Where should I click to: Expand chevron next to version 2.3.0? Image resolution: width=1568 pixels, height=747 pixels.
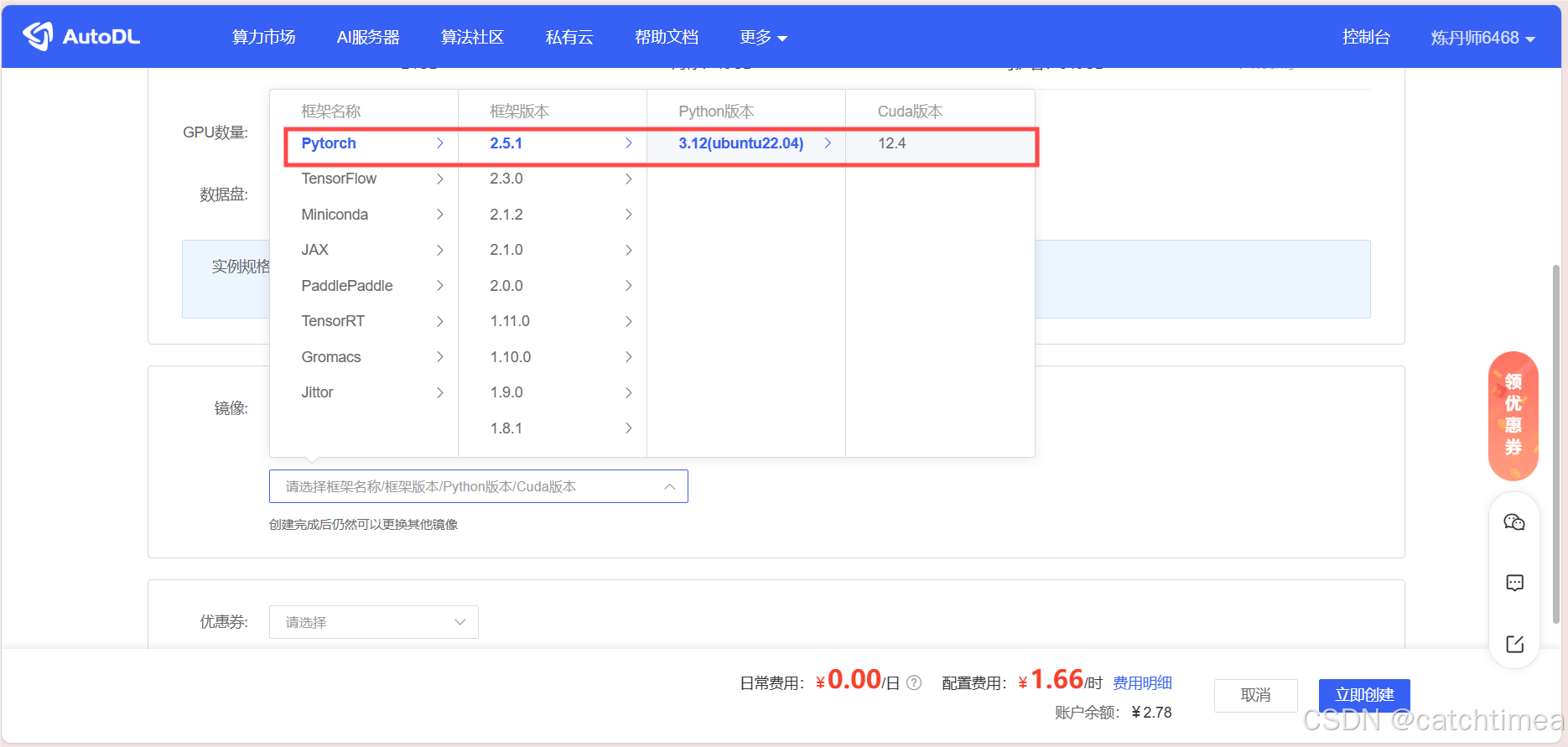629,179
